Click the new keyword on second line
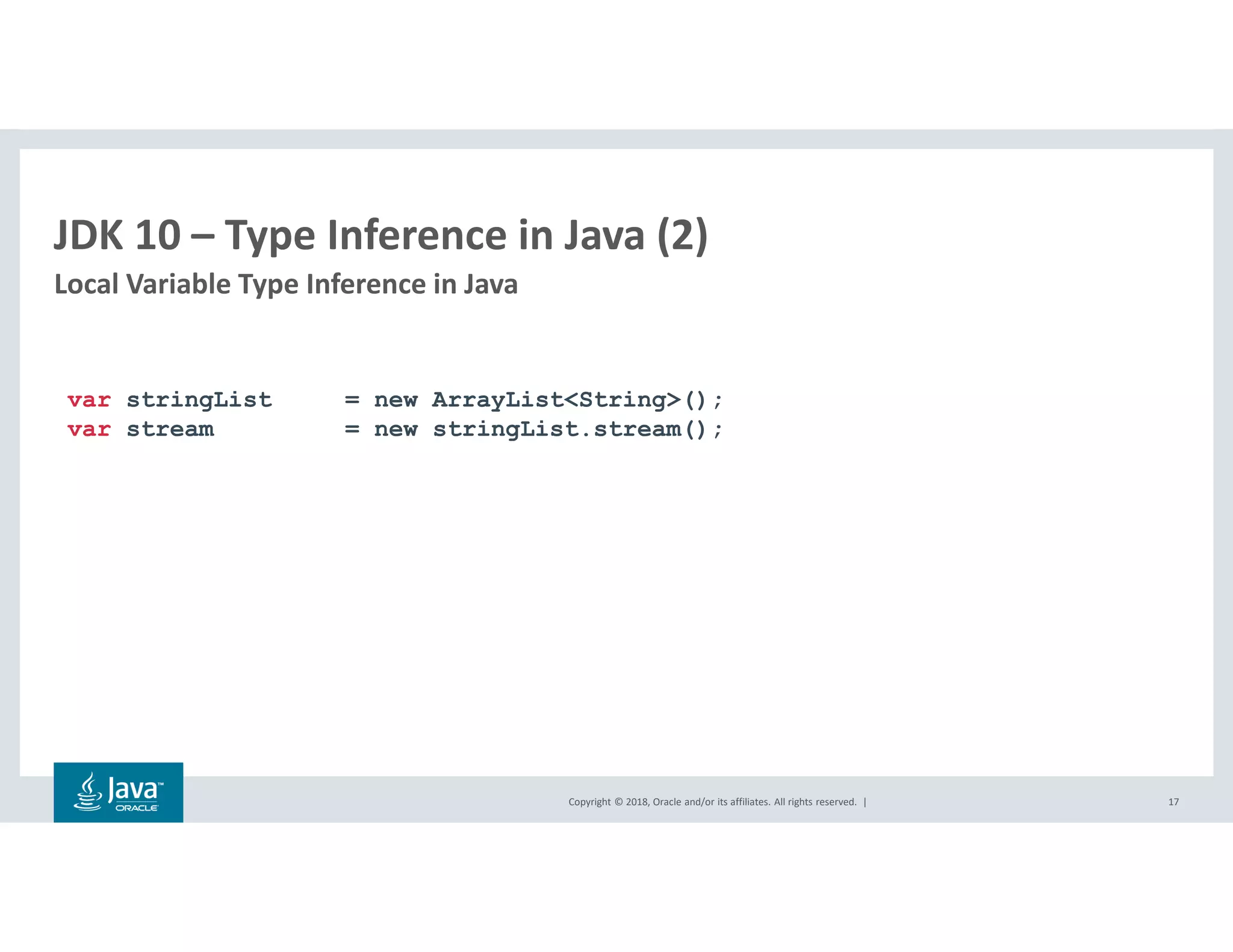This screenshot has width=1233, height=952. click(396, 430)
